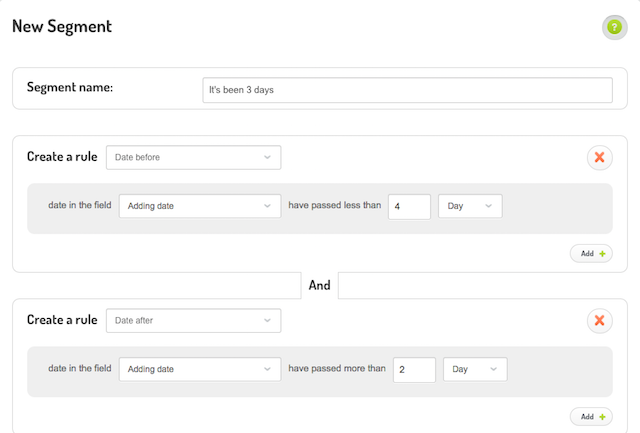Remove the Date before rule with red X

click(600, 158)
